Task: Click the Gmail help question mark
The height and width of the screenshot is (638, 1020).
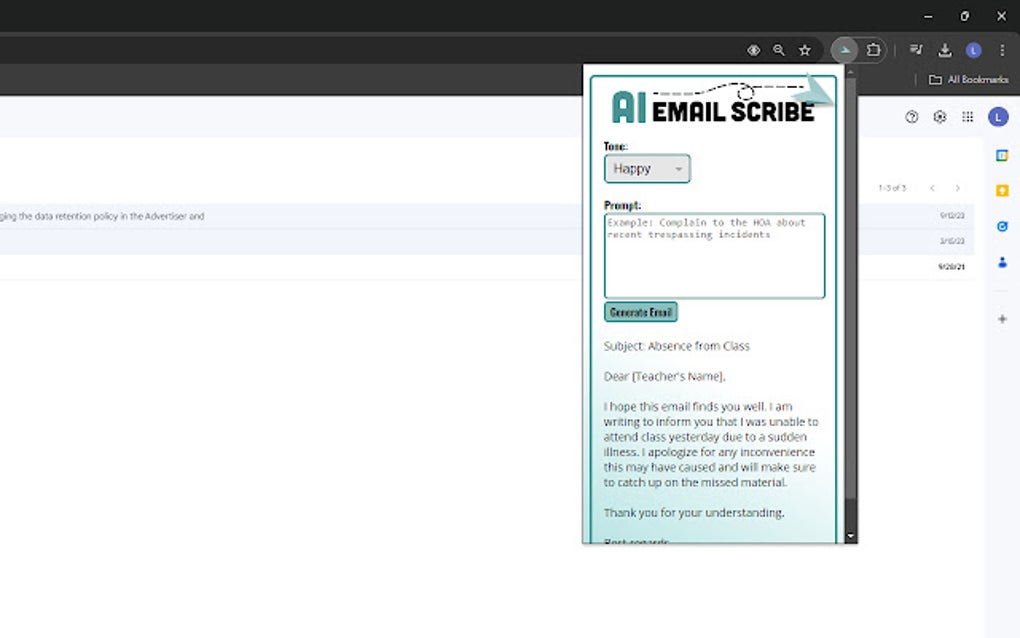Action: coord(911,117)
